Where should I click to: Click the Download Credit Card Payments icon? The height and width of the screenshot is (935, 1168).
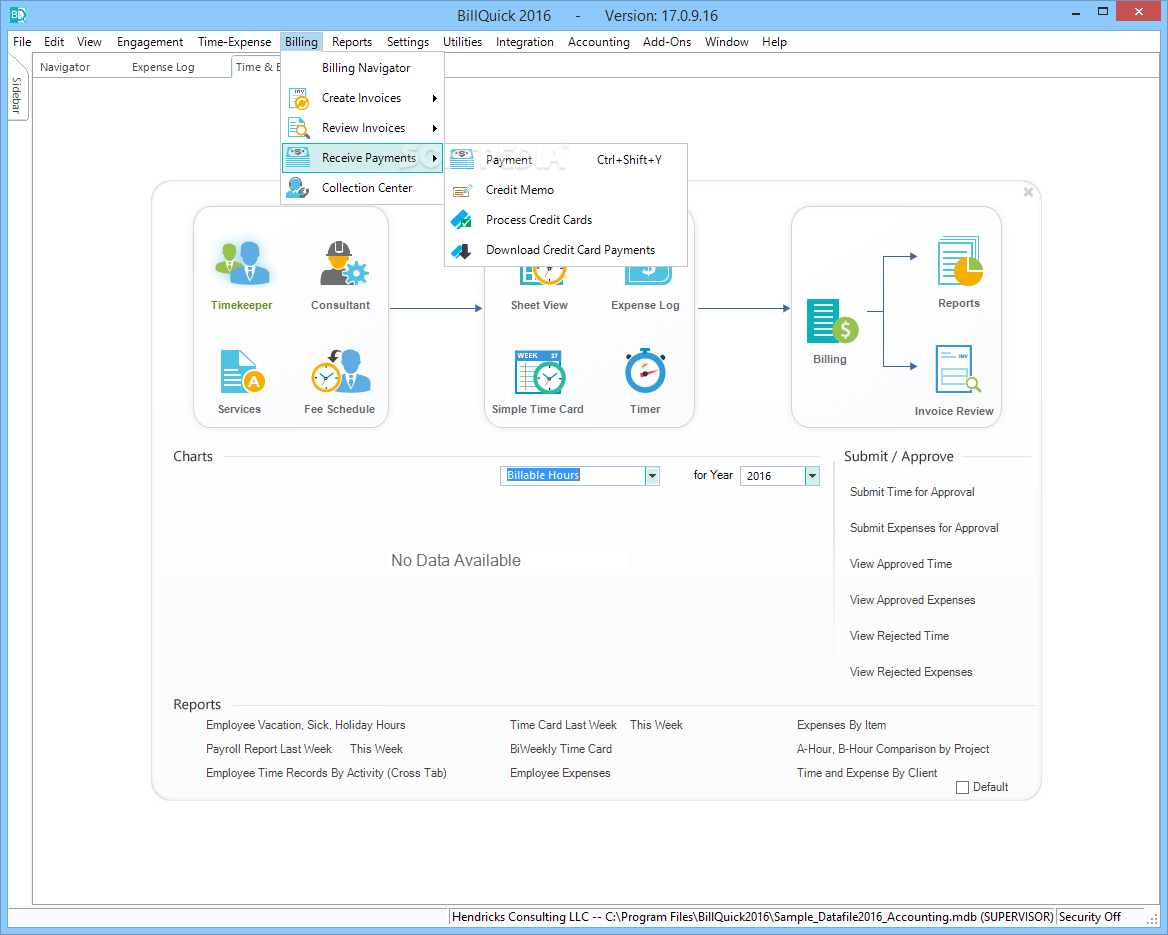click(x=462, y=250)
